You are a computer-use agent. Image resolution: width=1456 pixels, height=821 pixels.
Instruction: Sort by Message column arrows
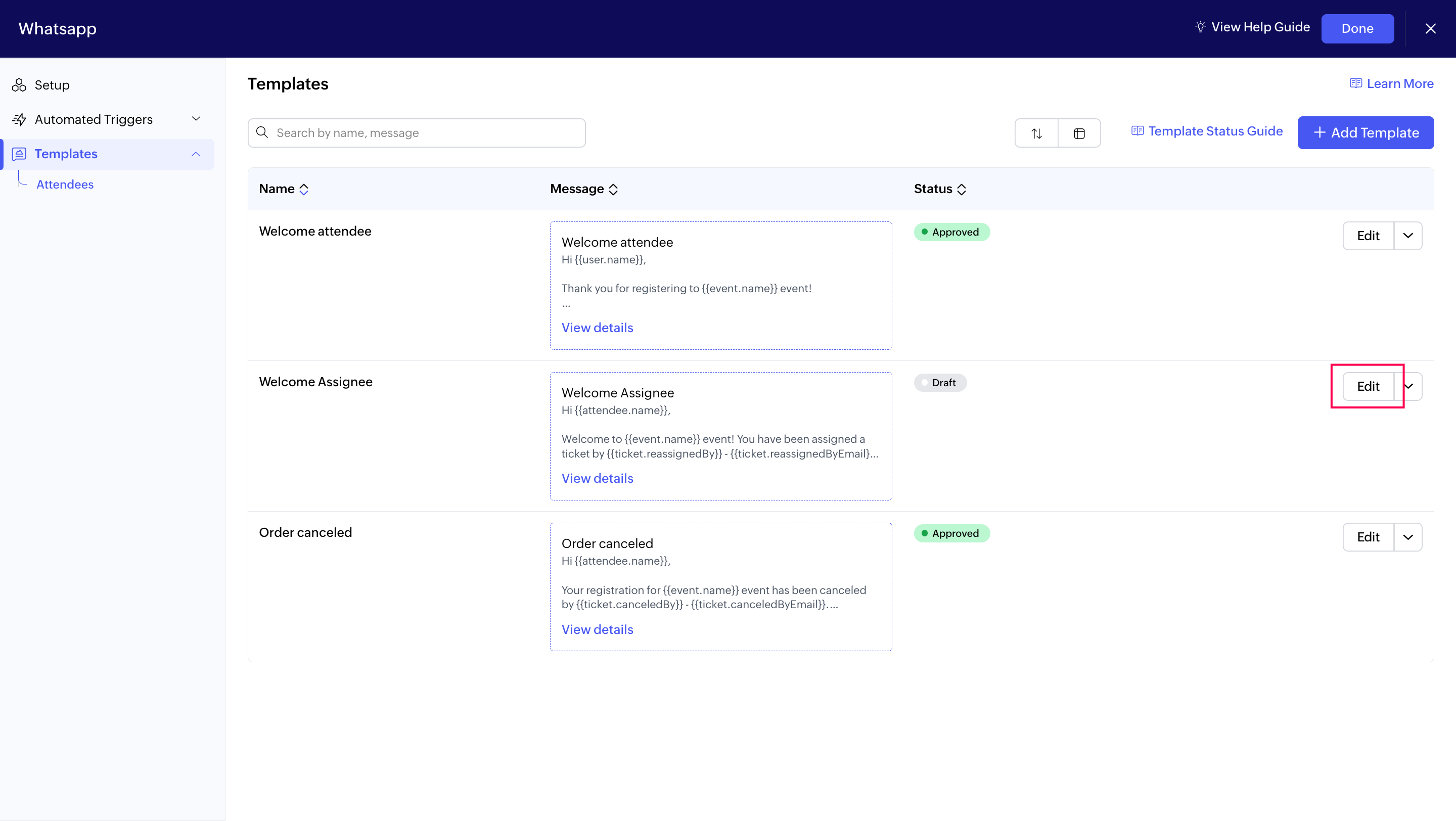613,189
